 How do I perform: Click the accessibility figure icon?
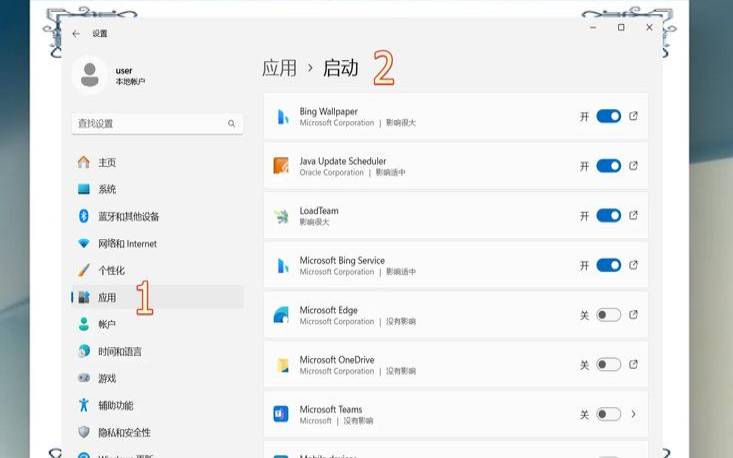pyautogui.click(x=84, y=405)
